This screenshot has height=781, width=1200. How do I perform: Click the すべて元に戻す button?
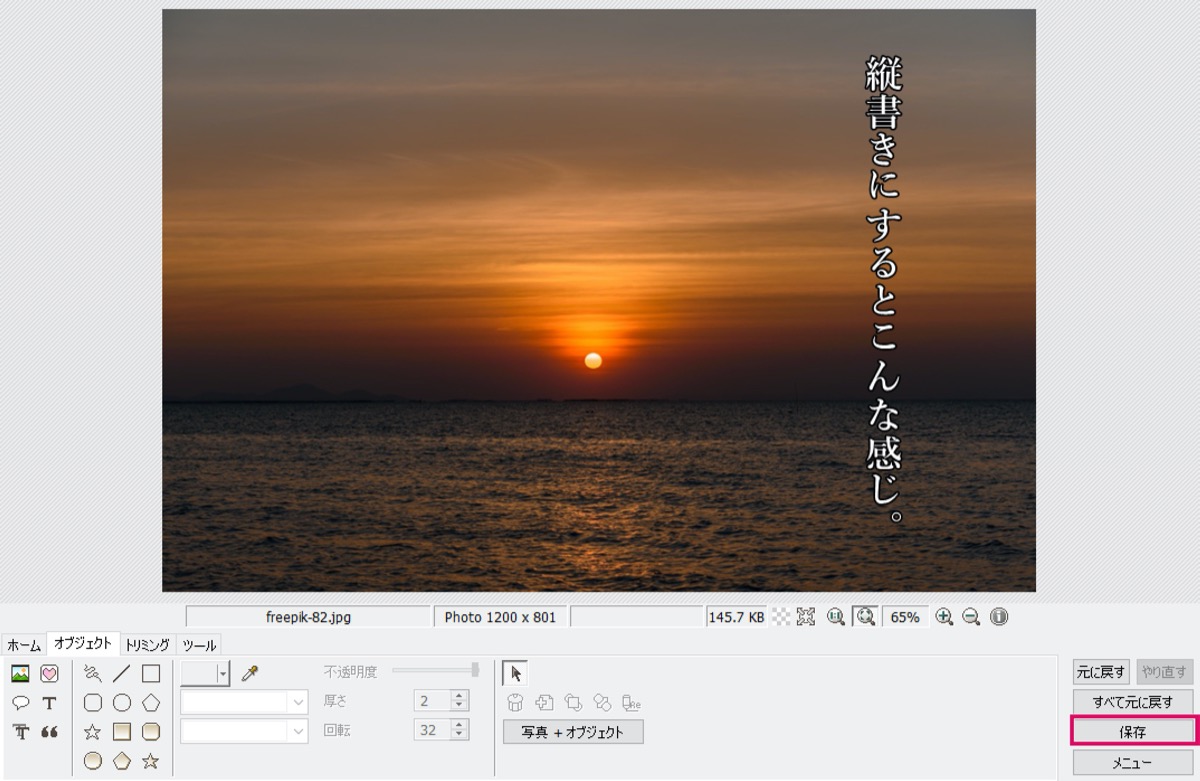[x=1133, y=702]
